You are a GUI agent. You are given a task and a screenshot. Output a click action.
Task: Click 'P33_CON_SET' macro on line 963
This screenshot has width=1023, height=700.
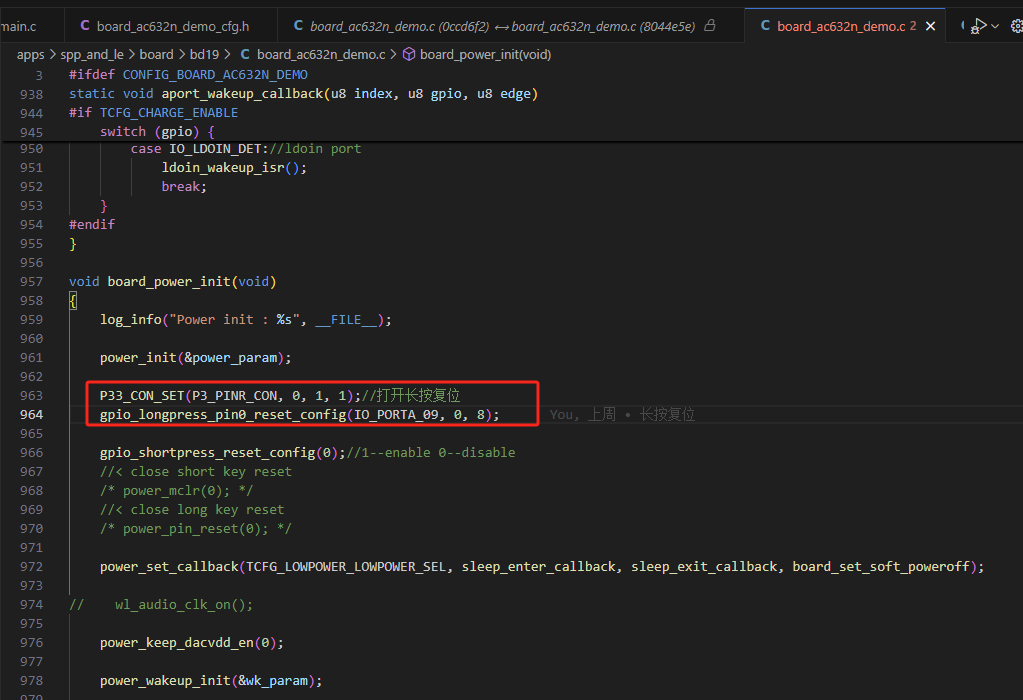[x=142, y=395]
